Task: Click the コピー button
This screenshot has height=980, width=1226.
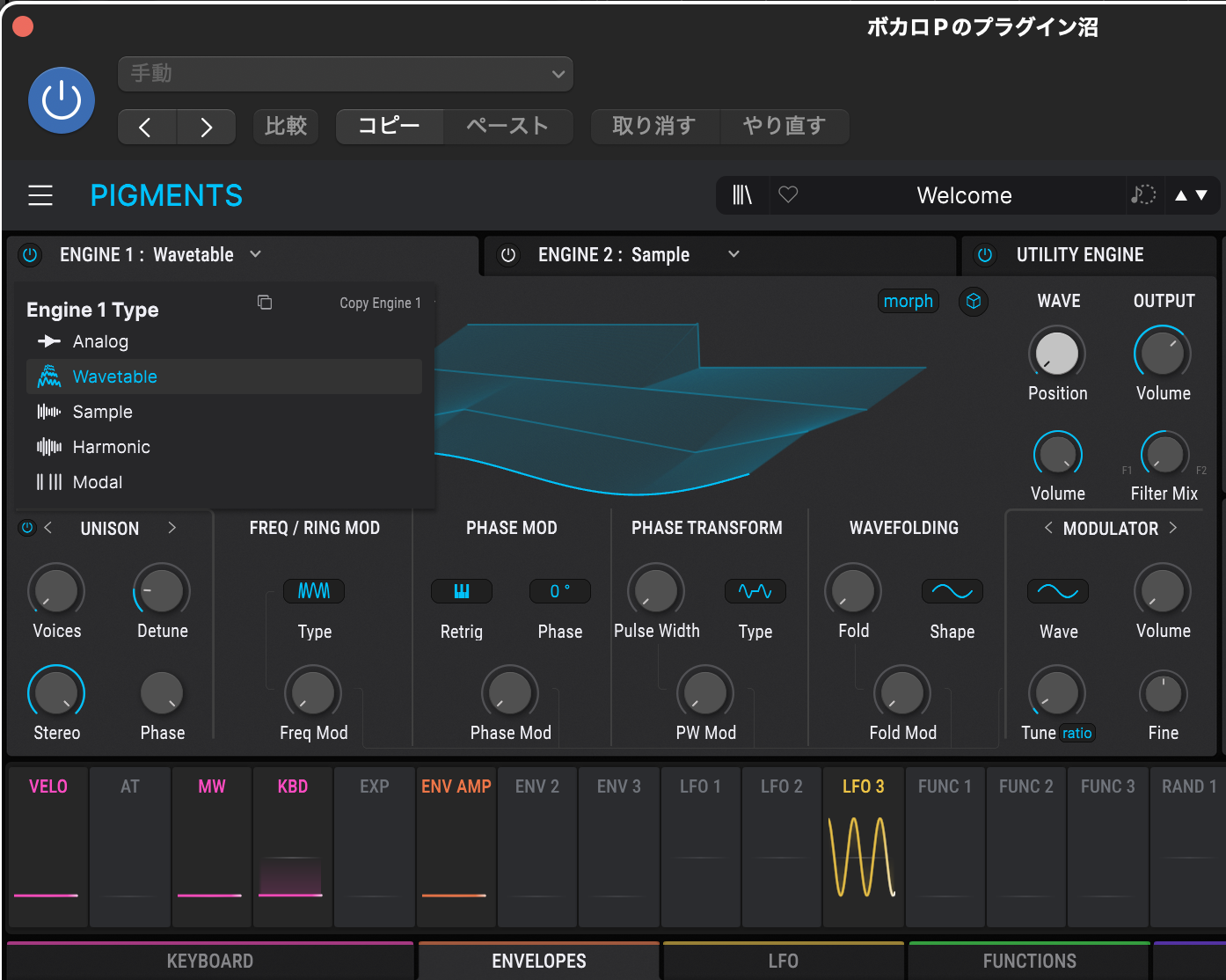Action: tap(390, 127)
